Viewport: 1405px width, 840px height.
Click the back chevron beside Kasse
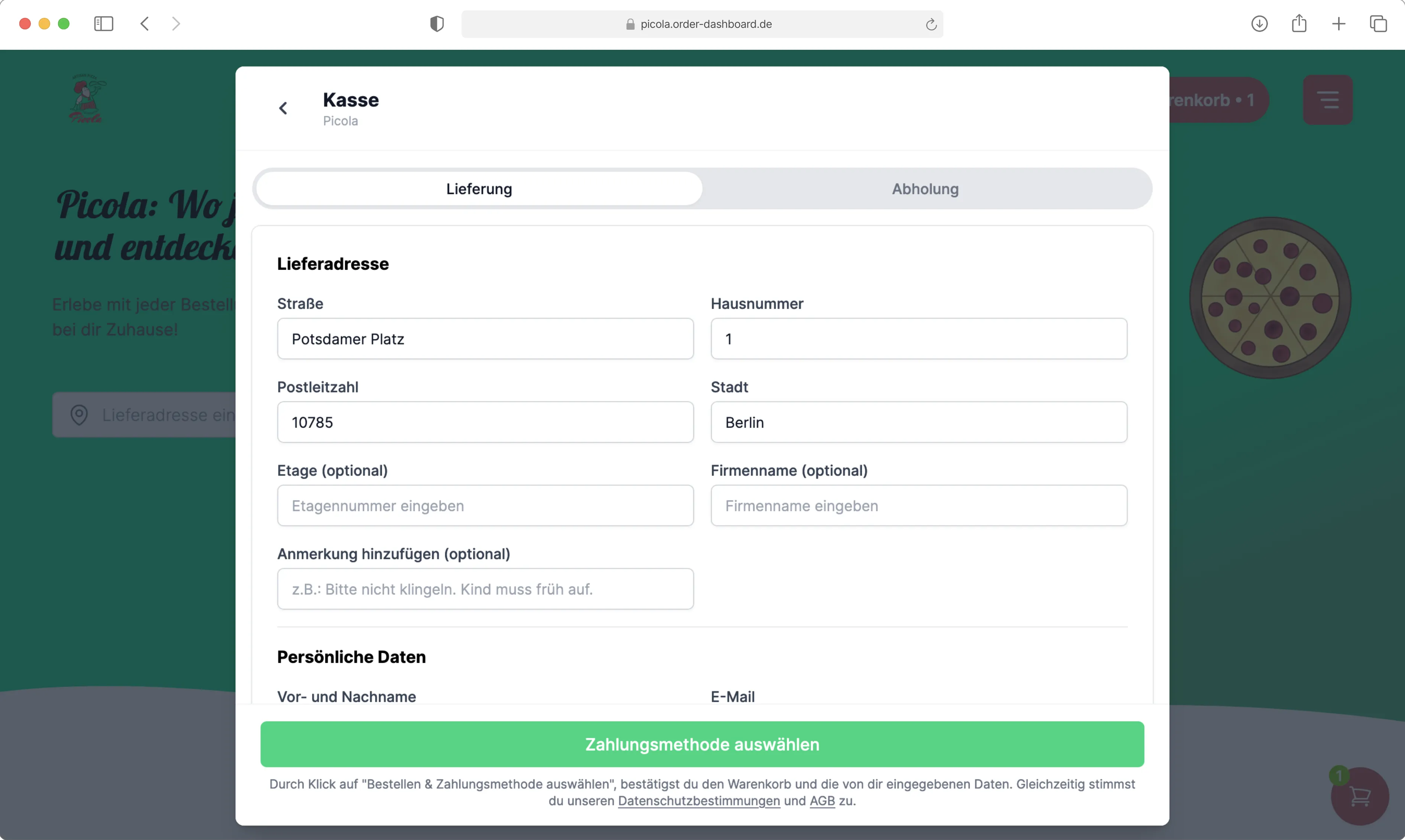point(283,108)
